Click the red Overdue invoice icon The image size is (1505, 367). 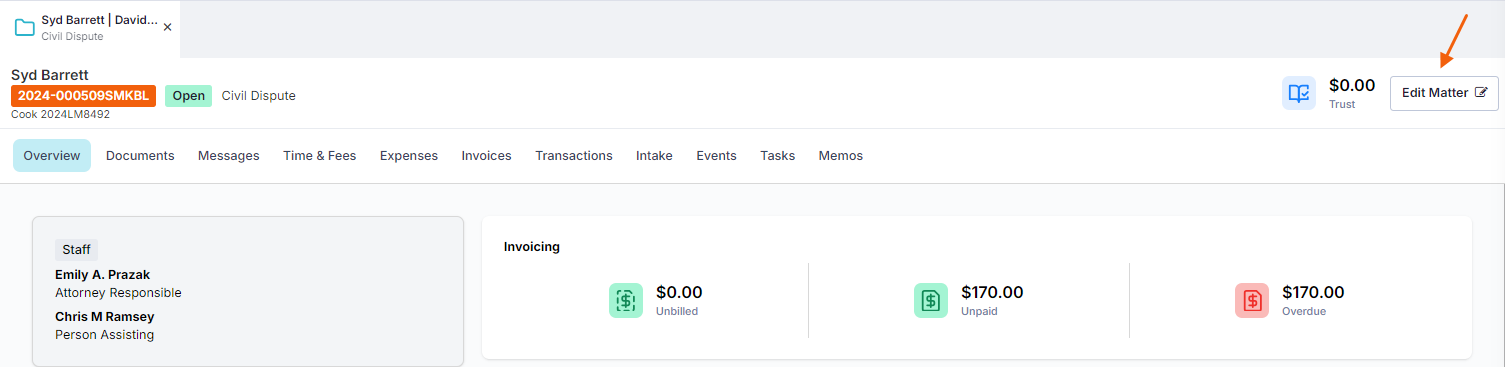[x=1252, y=300]
